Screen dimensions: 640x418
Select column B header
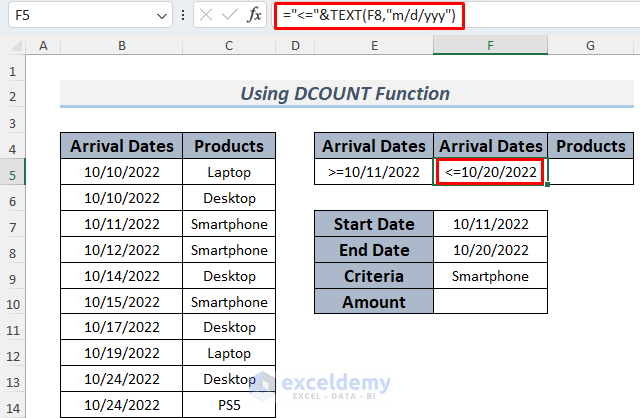click(122, 45)
